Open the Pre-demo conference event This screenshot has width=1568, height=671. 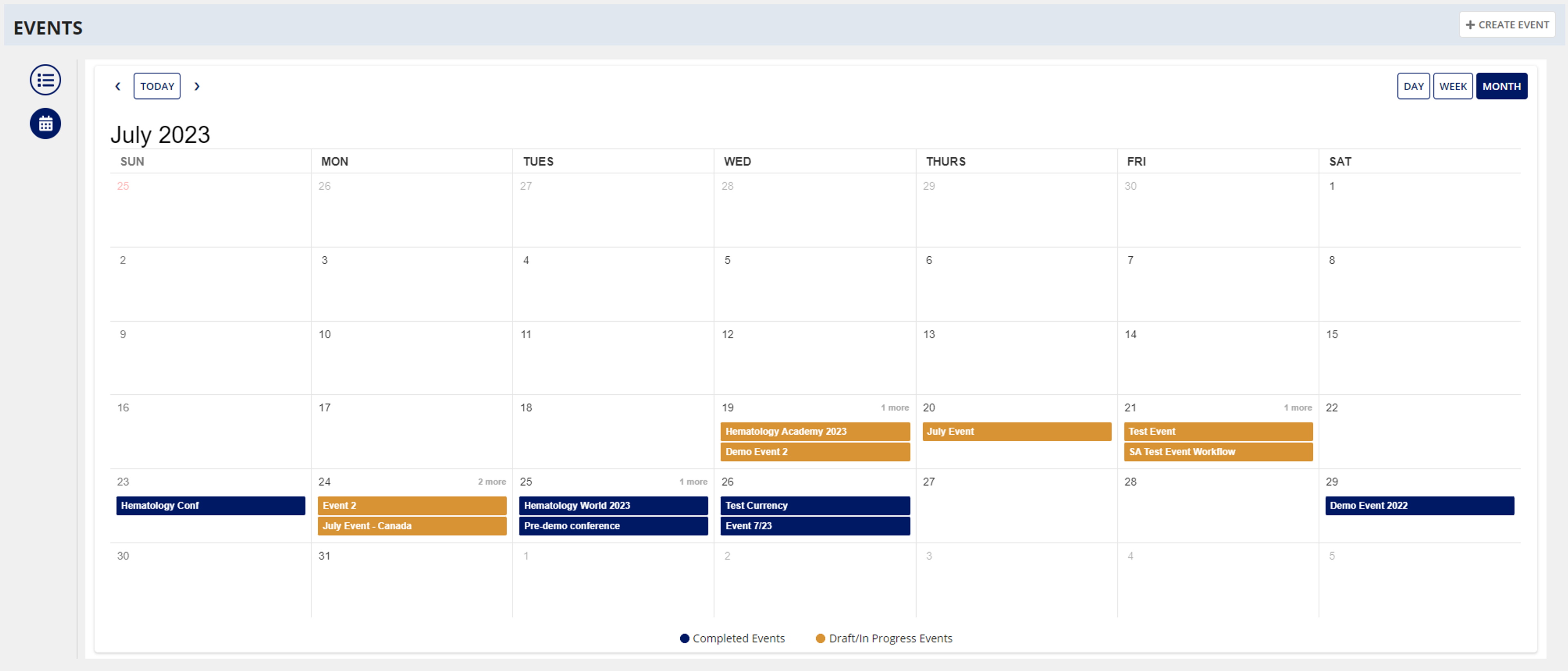click(x=613, y=526)
